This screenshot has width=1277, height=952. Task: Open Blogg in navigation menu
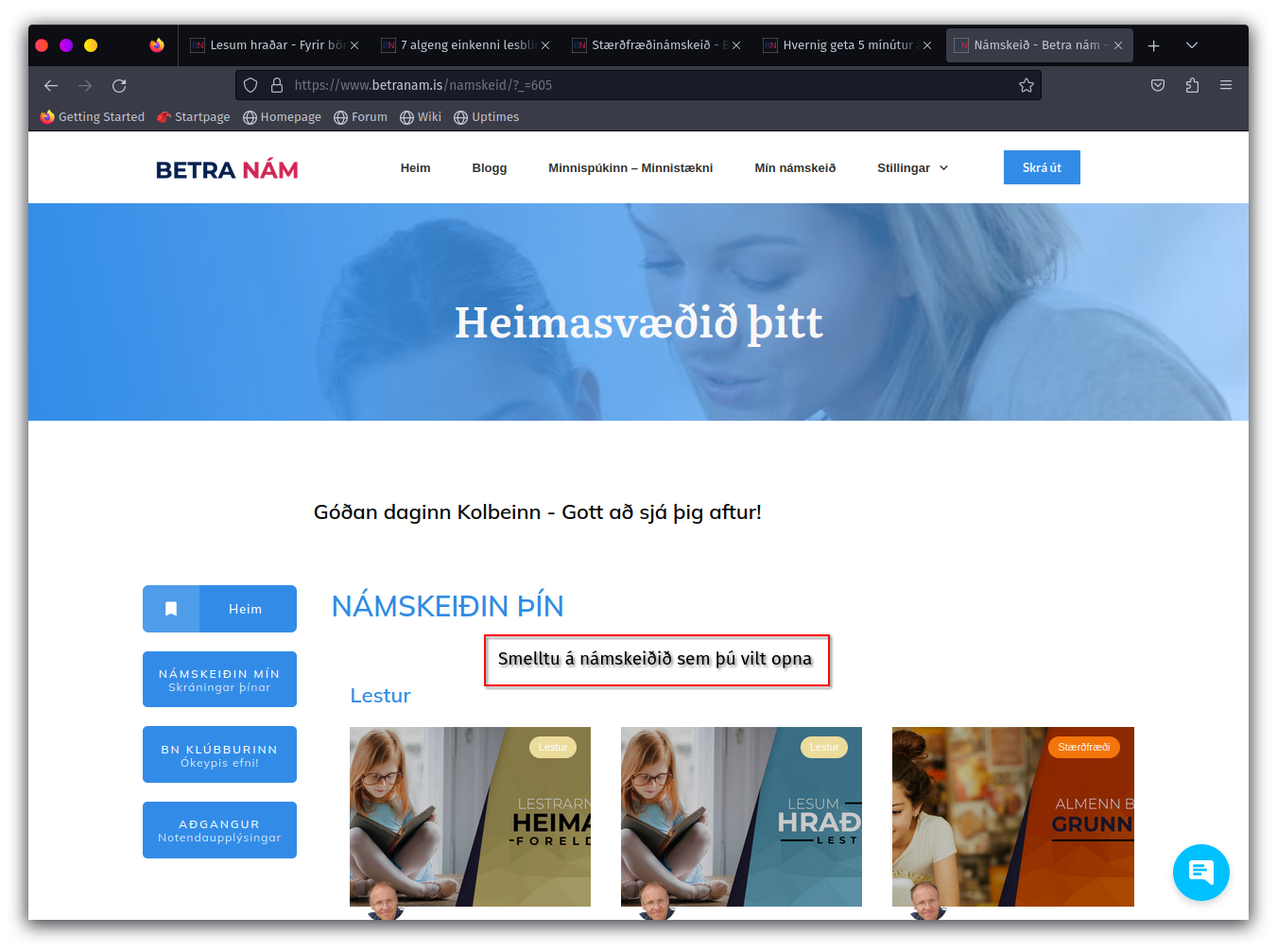(490, 168)
